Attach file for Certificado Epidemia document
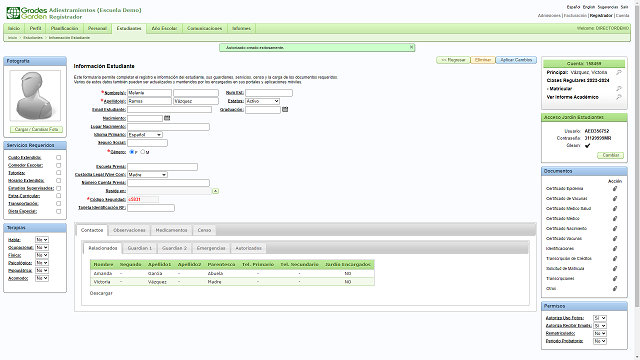Viewport: 640px width, 360px height. pyautogui.click(x=615, y=189)
